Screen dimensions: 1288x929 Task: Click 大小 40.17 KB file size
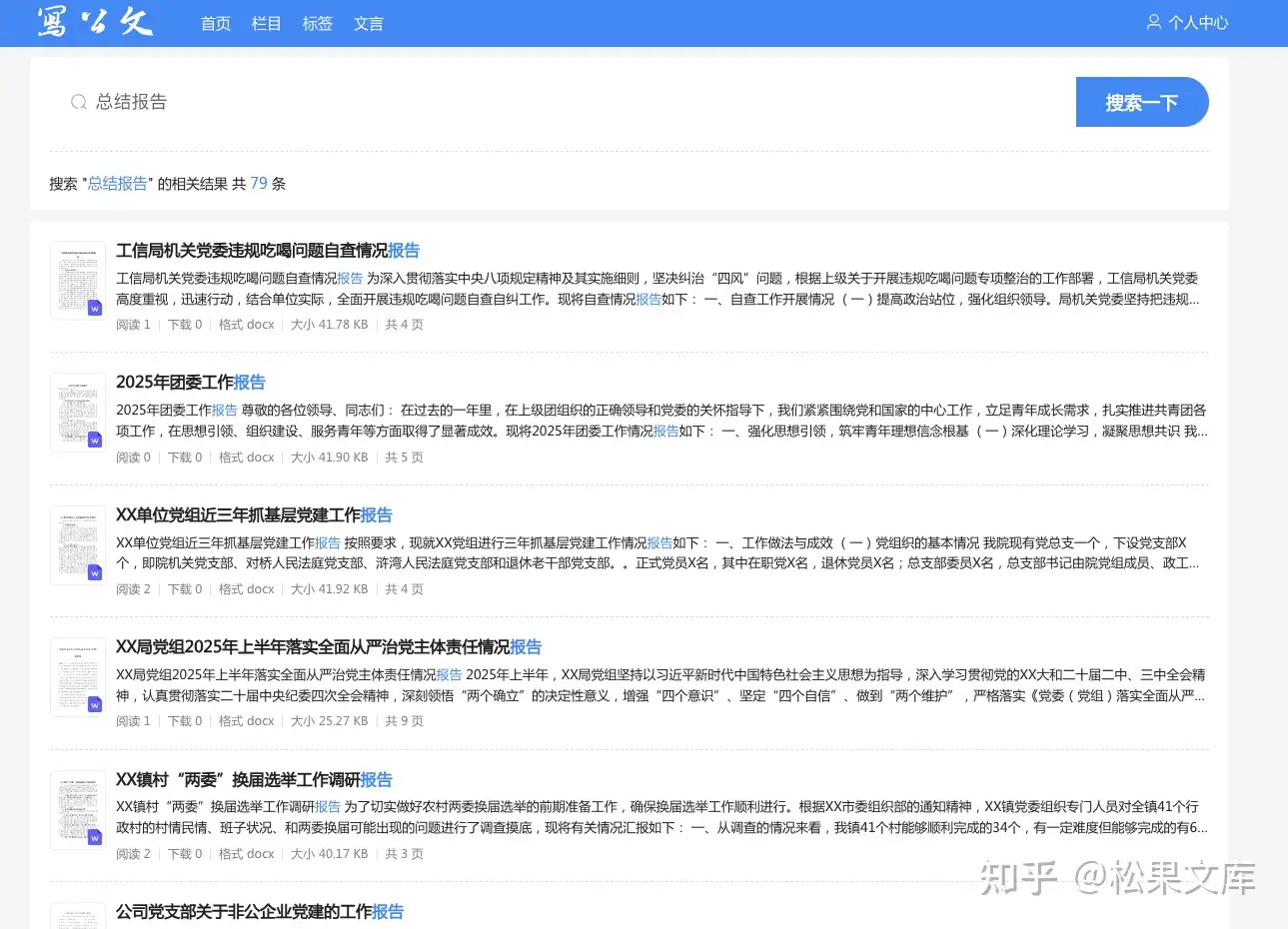(x=330, y=854)
